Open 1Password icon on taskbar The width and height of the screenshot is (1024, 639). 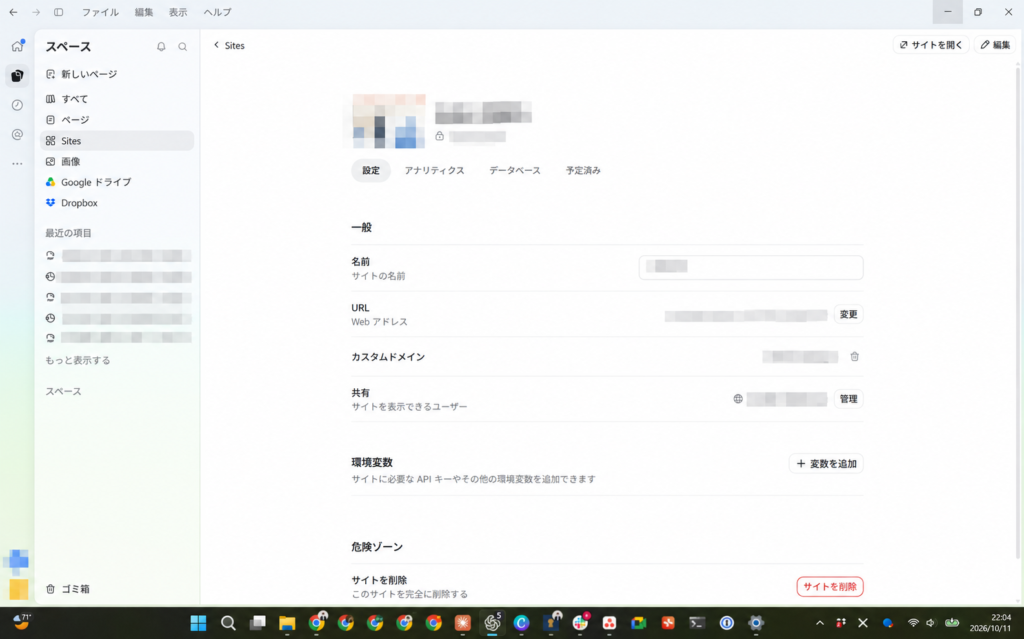click(726, 623)
